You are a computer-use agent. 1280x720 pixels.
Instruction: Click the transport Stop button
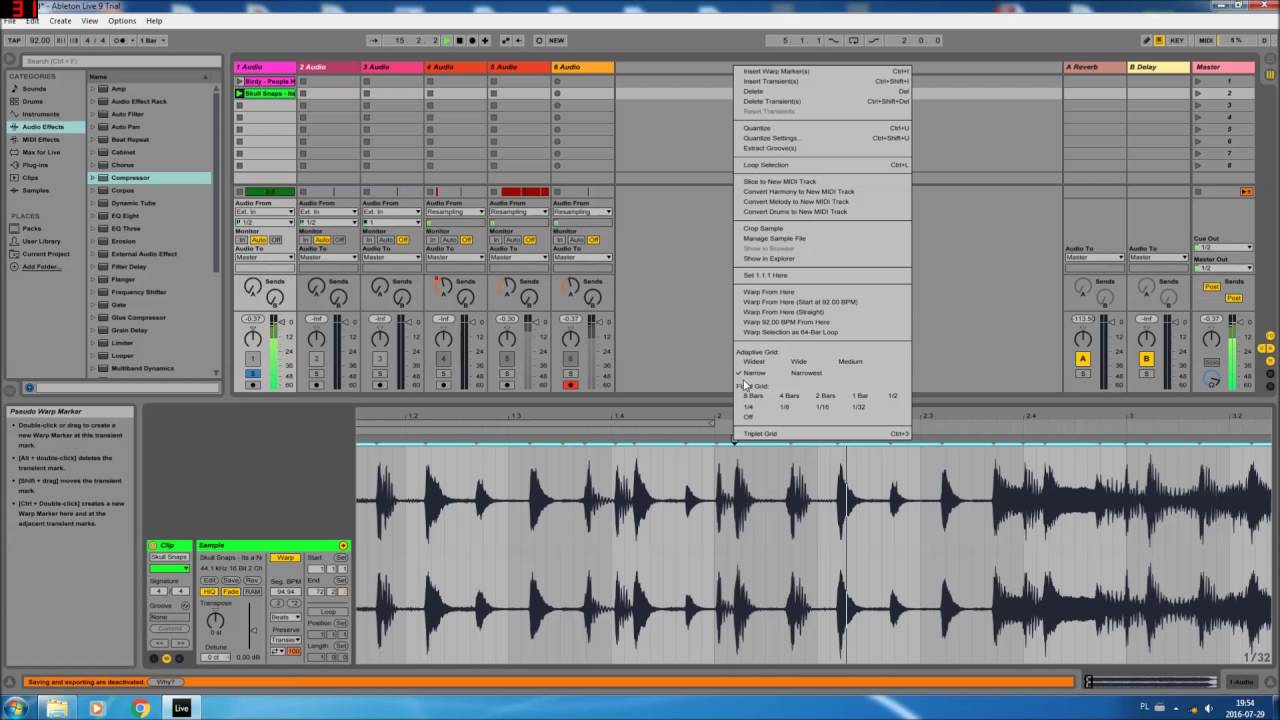[x=459, y=41]
